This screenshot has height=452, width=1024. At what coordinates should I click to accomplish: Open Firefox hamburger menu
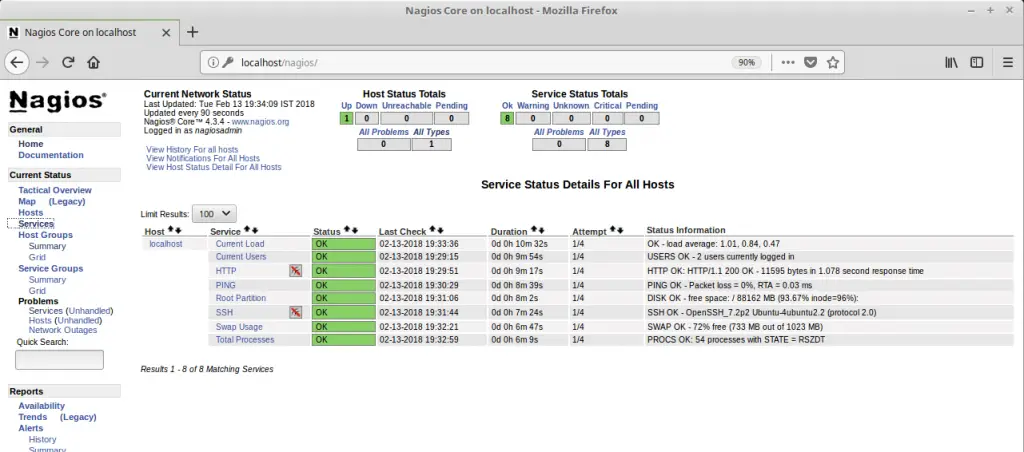pos(1008,63)
